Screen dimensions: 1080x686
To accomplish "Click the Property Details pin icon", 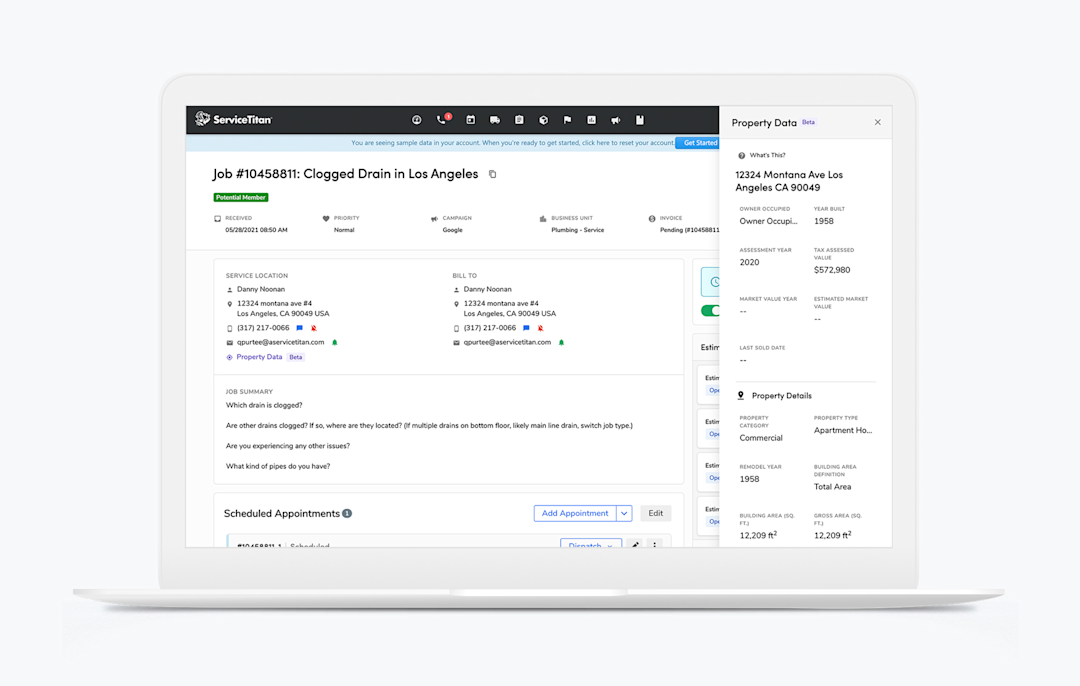I will pyautogui.click(x=741, y=395).
